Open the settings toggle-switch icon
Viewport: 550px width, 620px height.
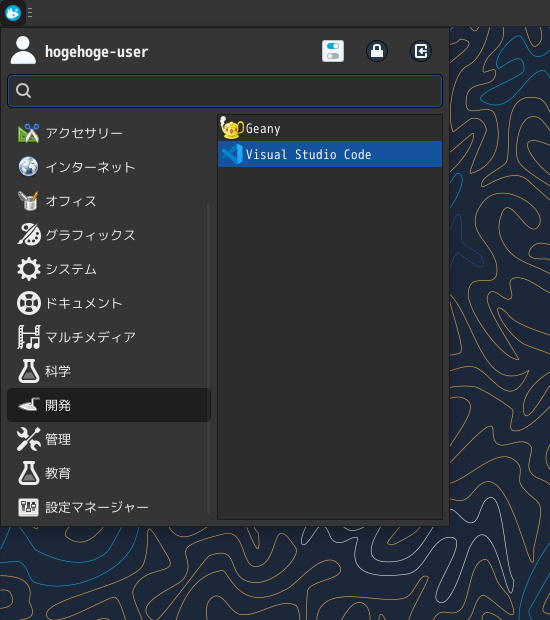point(333,51)
